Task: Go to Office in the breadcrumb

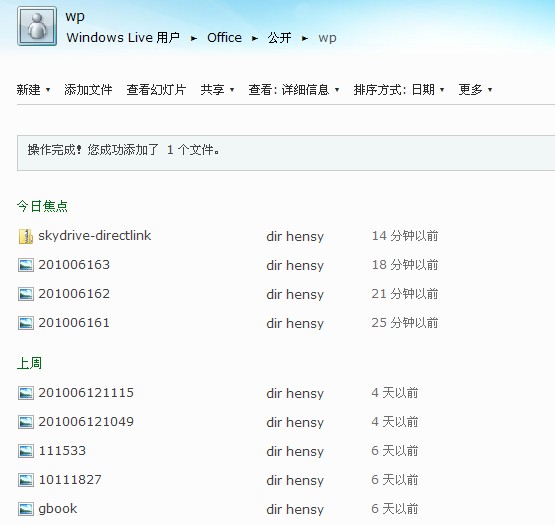Action: (224, 38)
